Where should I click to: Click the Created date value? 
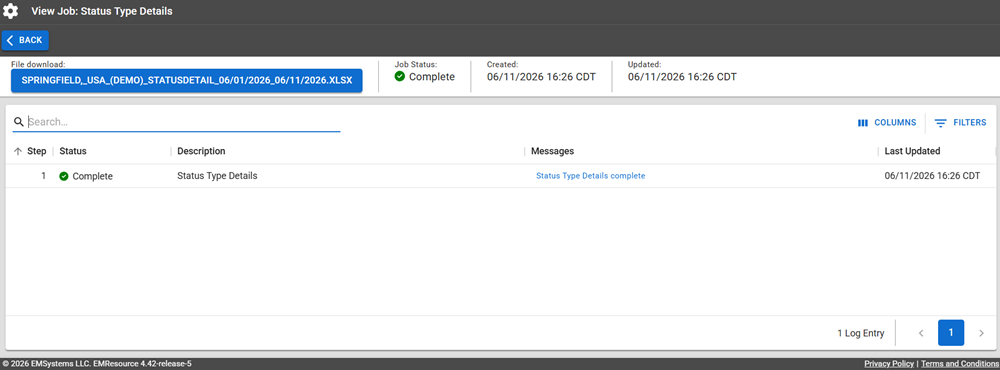point(541,77)
